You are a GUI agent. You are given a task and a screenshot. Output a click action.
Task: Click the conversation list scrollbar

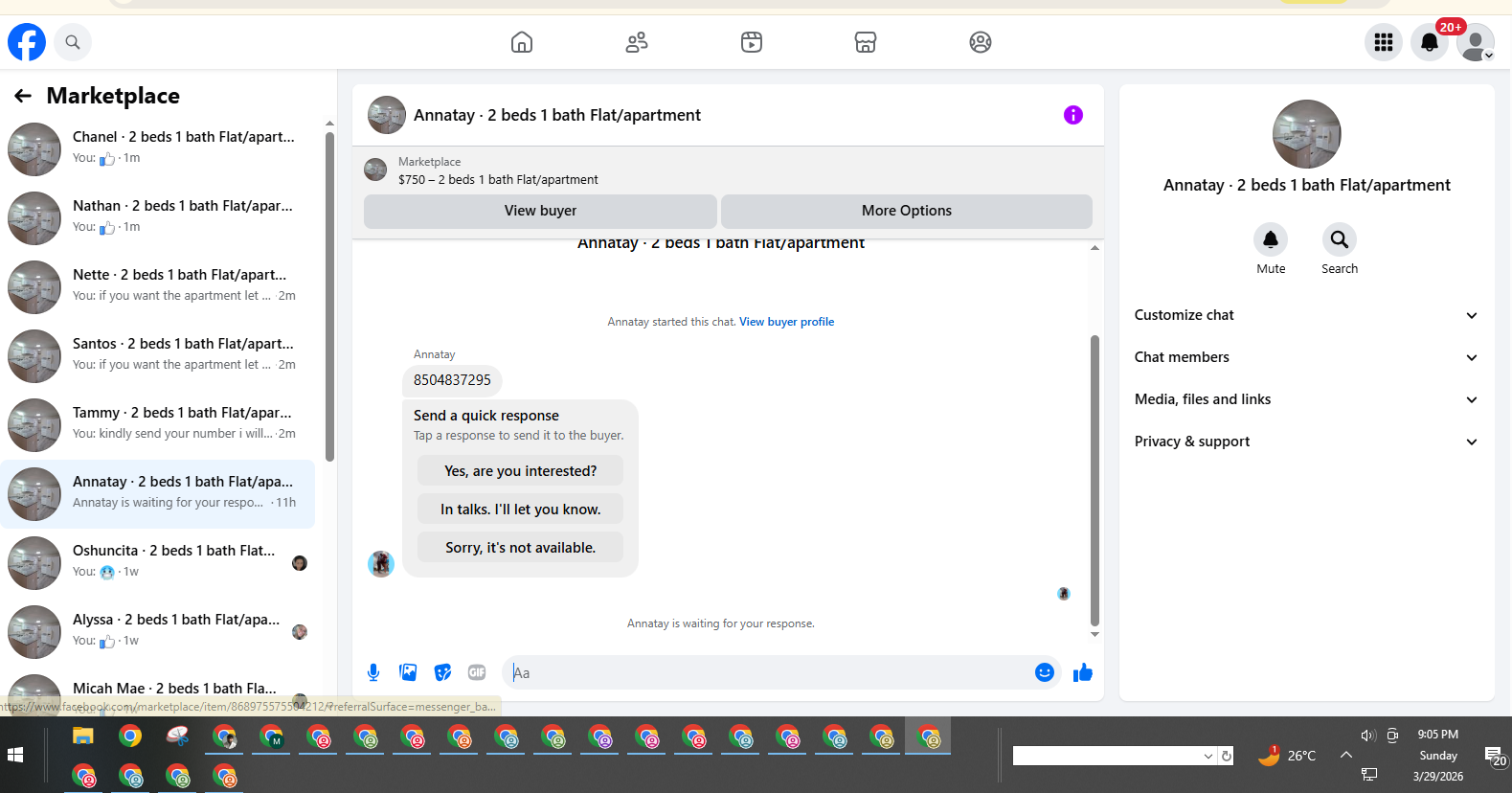coord(329,297)
